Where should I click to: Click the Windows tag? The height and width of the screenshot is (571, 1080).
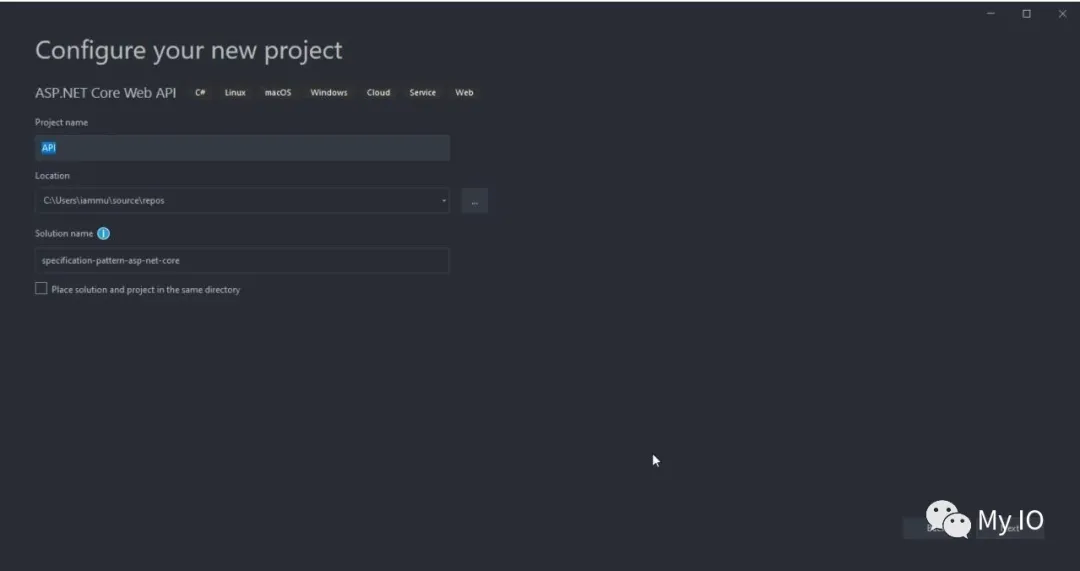(x=329, y=92)
